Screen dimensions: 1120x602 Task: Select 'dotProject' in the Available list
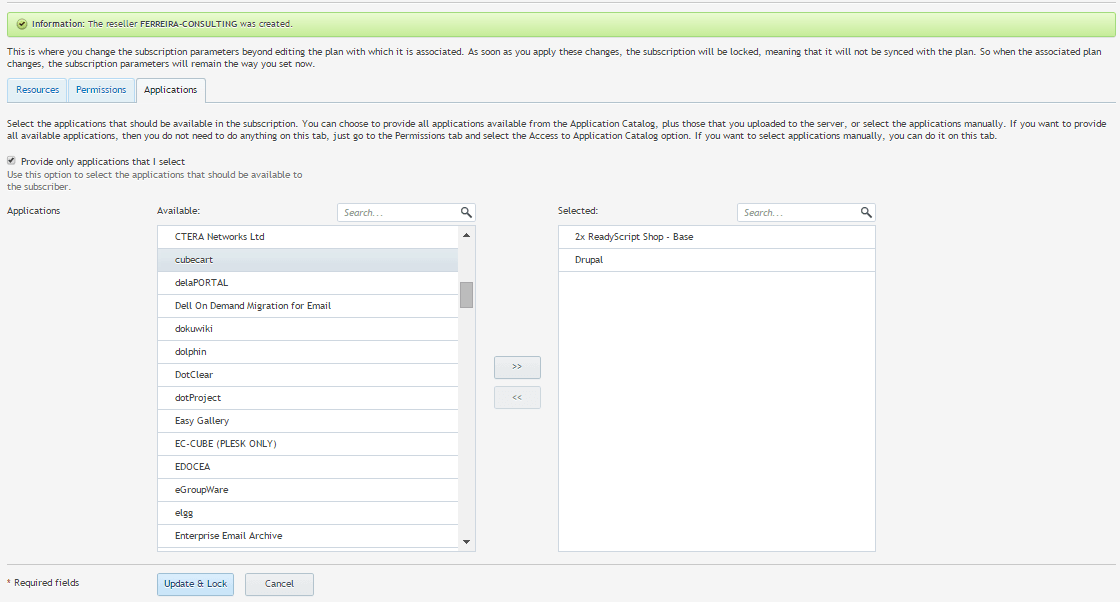click(308, 398)
